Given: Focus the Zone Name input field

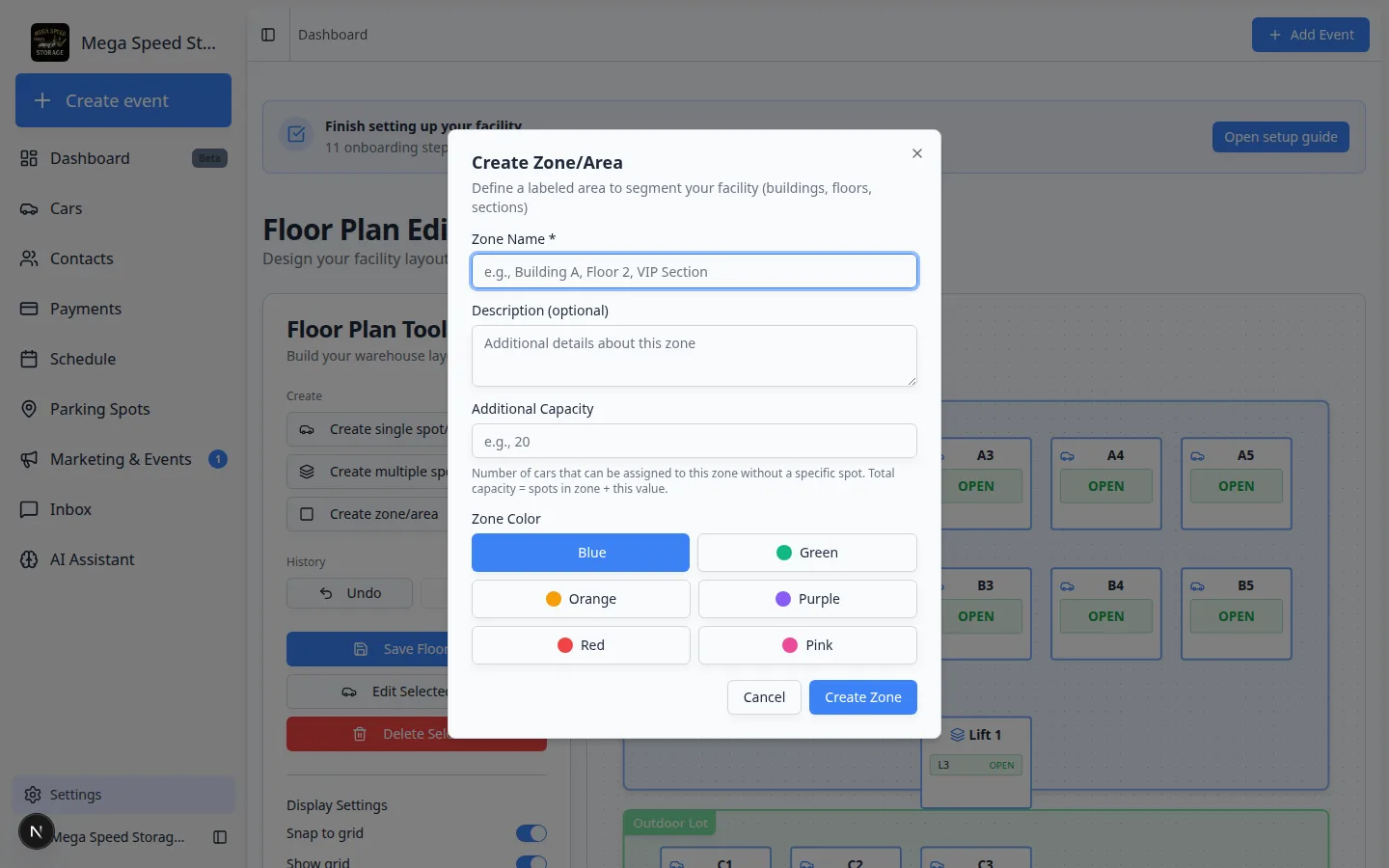Looking at the screenshot, I should [x=694, y=271].
